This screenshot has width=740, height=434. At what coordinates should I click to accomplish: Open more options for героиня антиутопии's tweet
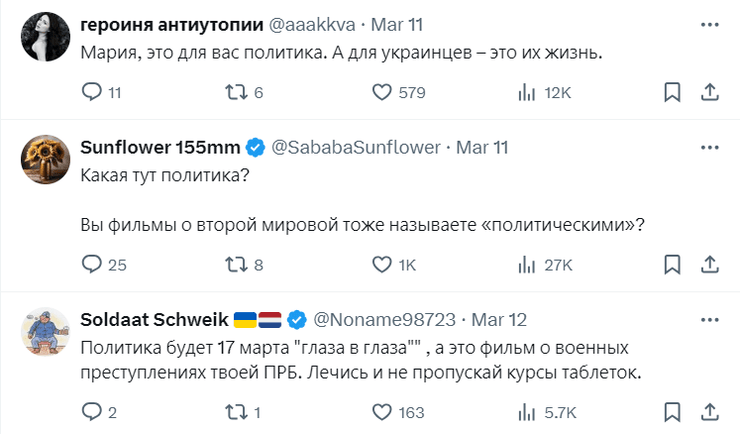point(708,21)
